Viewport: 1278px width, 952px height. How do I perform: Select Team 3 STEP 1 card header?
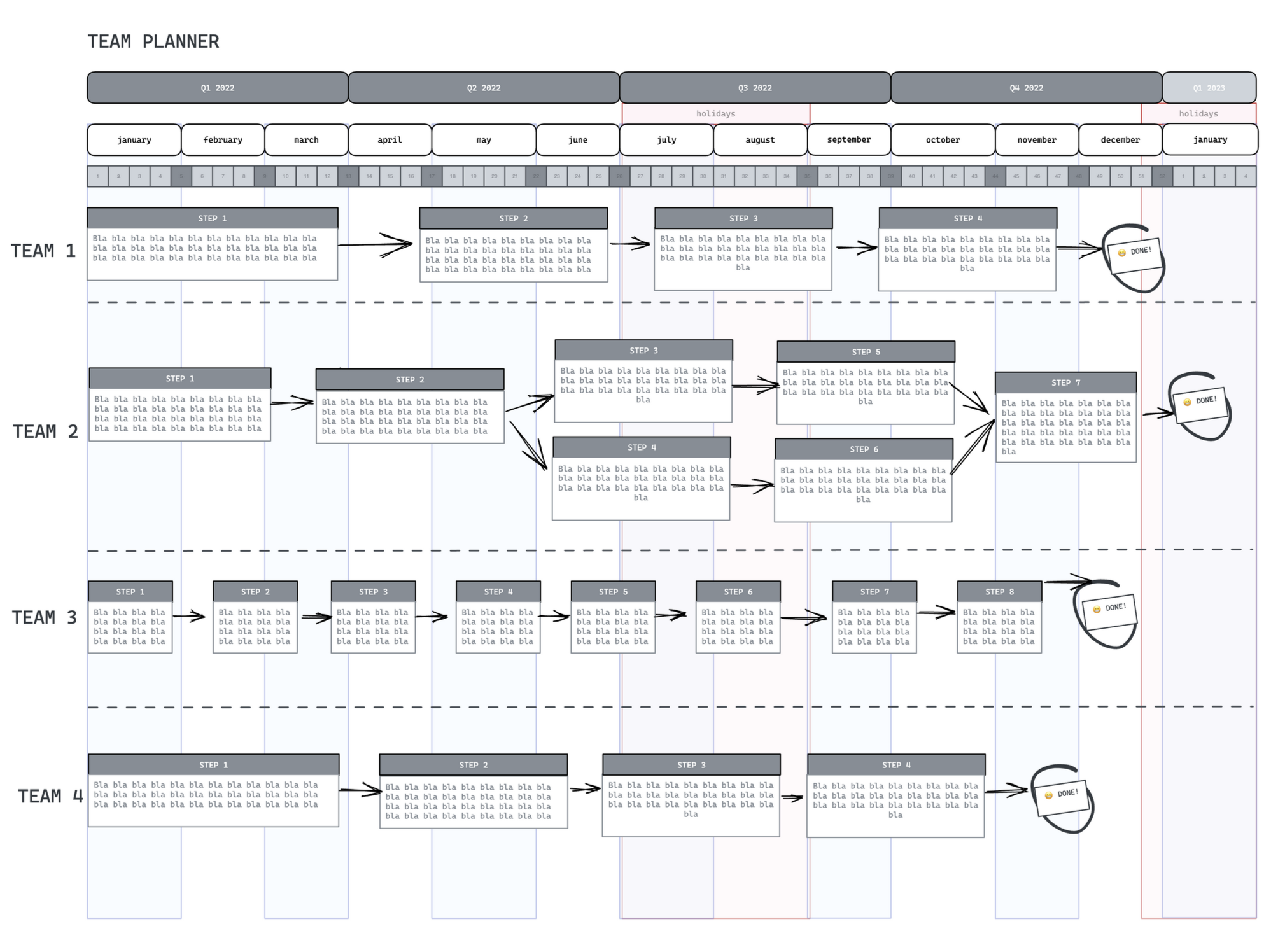coord(130,591)
